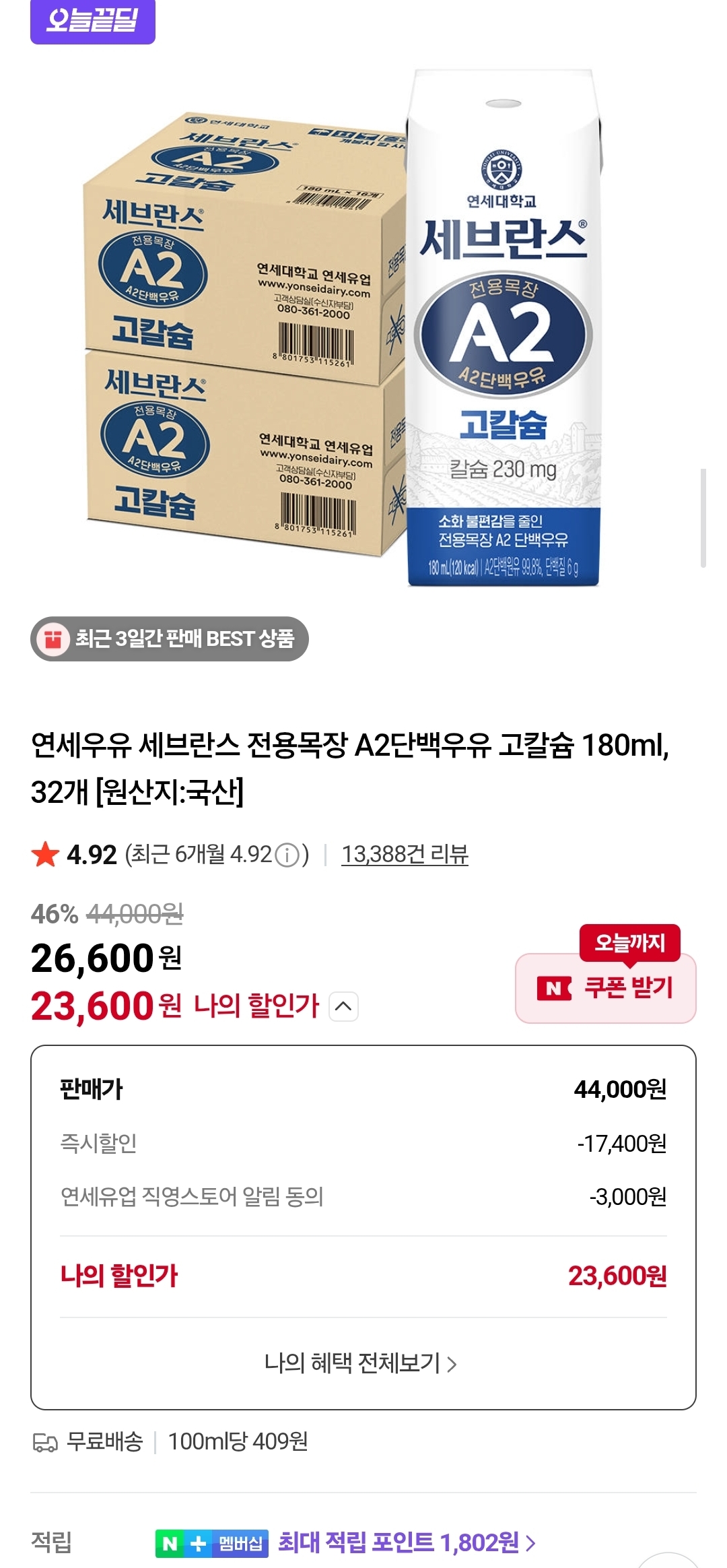Tap the 최근 3일간 판매 BEST 상품 badge
The height and width of the screenshot is (1568, 727).
click(170, 639)
